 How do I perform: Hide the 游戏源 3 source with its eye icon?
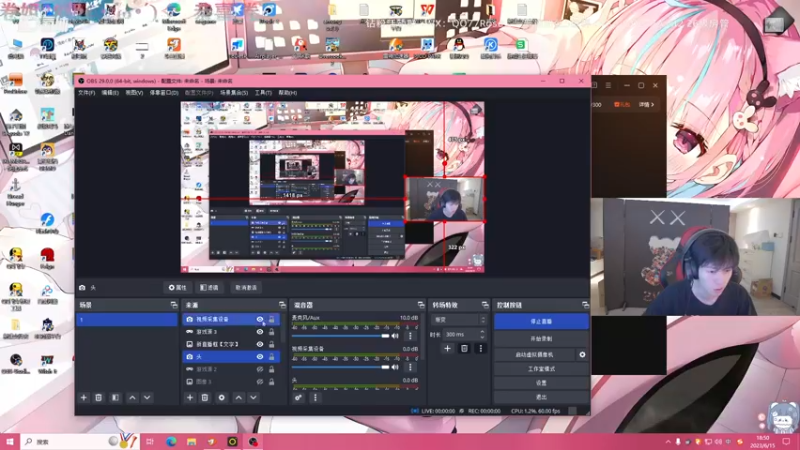coord(260,332)
